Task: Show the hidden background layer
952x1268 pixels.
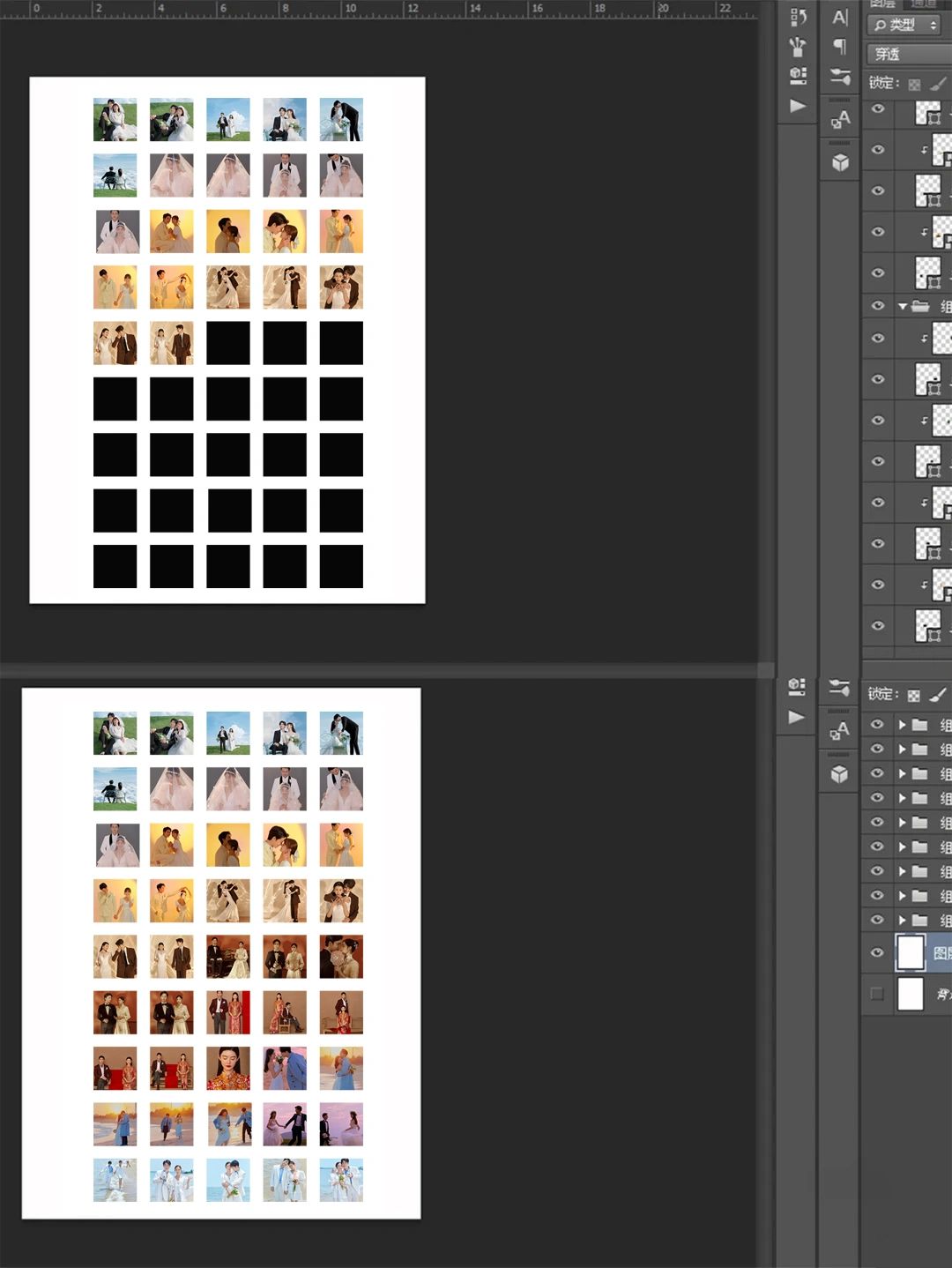Action: click(x=877, y=994)
